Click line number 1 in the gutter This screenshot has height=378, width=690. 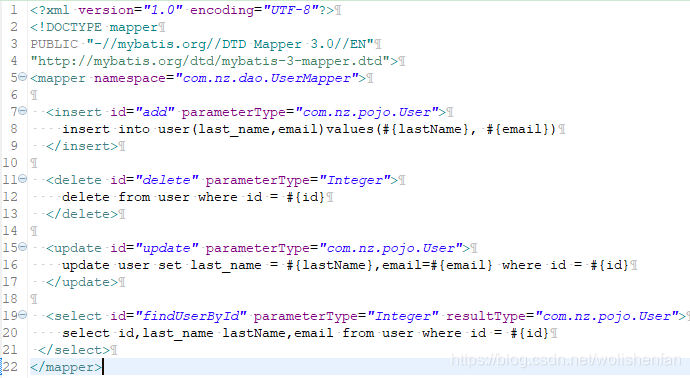[14, 10]
